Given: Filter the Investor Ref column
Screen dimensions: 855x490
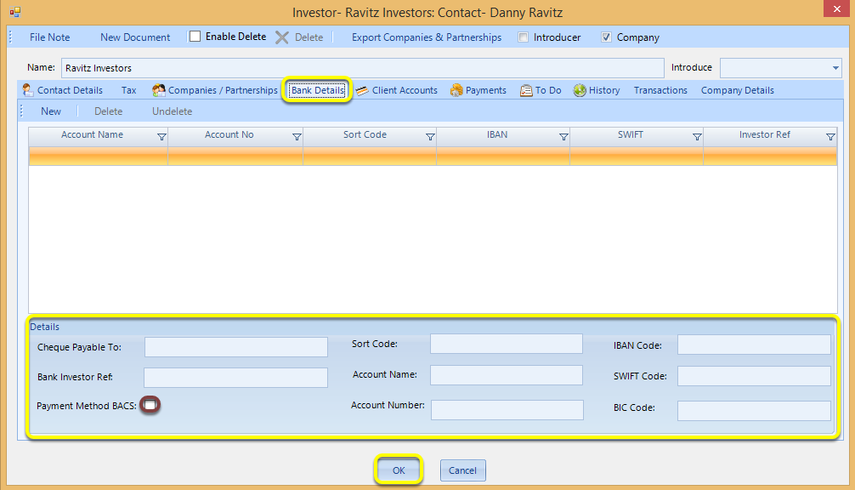Looking at the screenshot, I should [830, 137].
